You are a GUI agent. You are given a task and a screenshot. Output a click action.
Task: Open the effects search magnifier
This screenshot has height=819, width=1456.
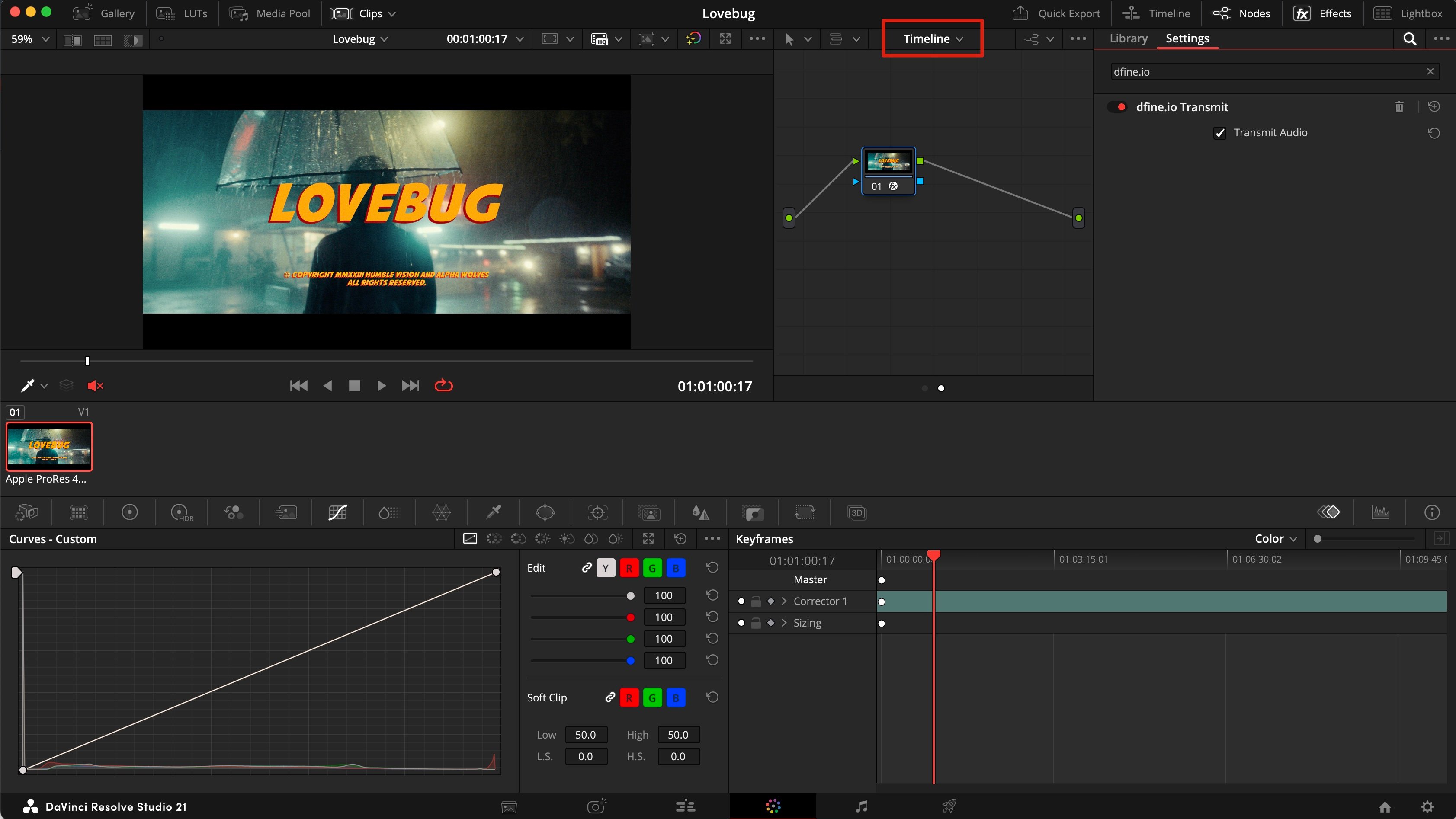click(1410, 38)
